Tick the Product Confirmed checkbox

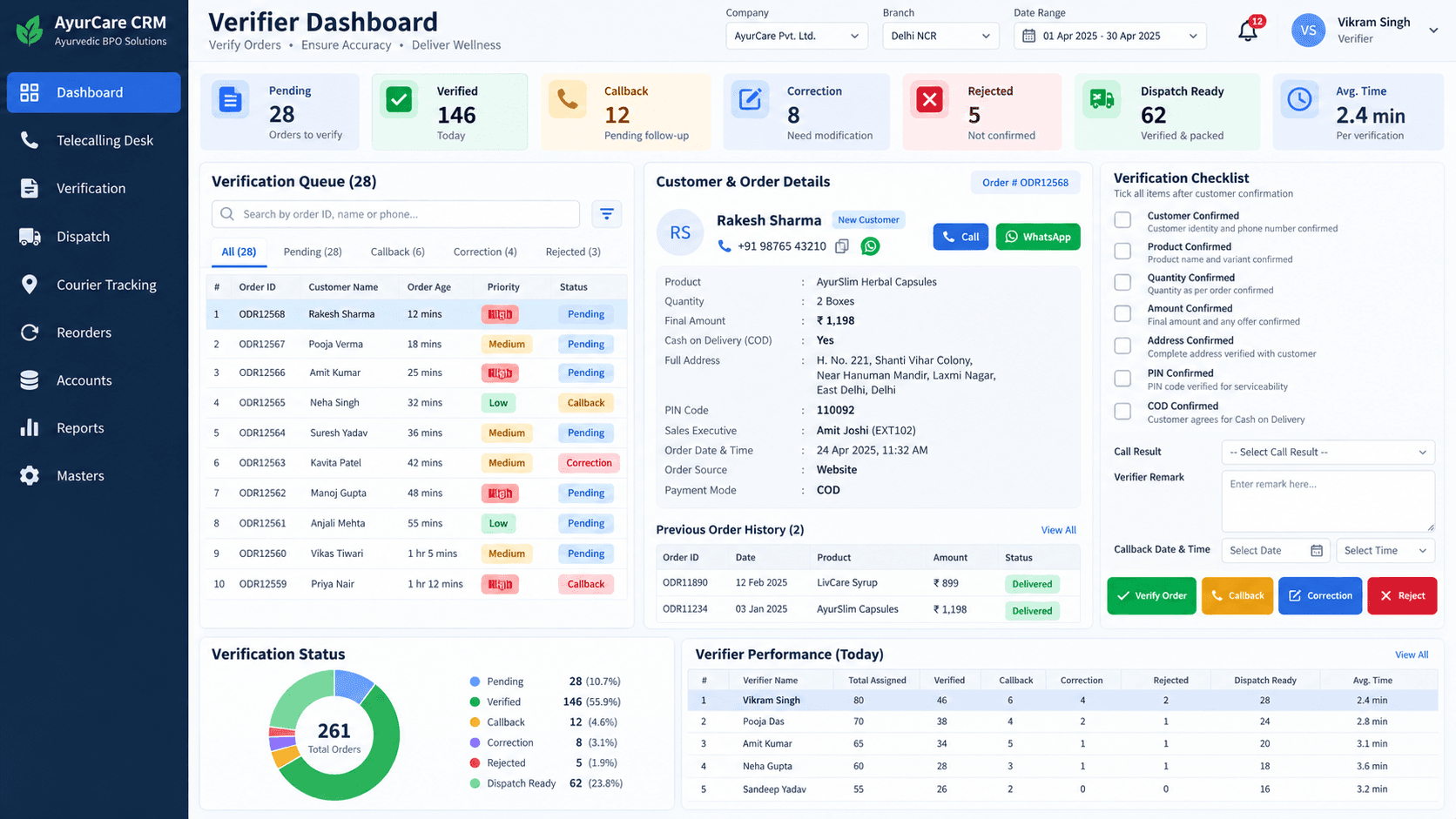pos(1123,252)
